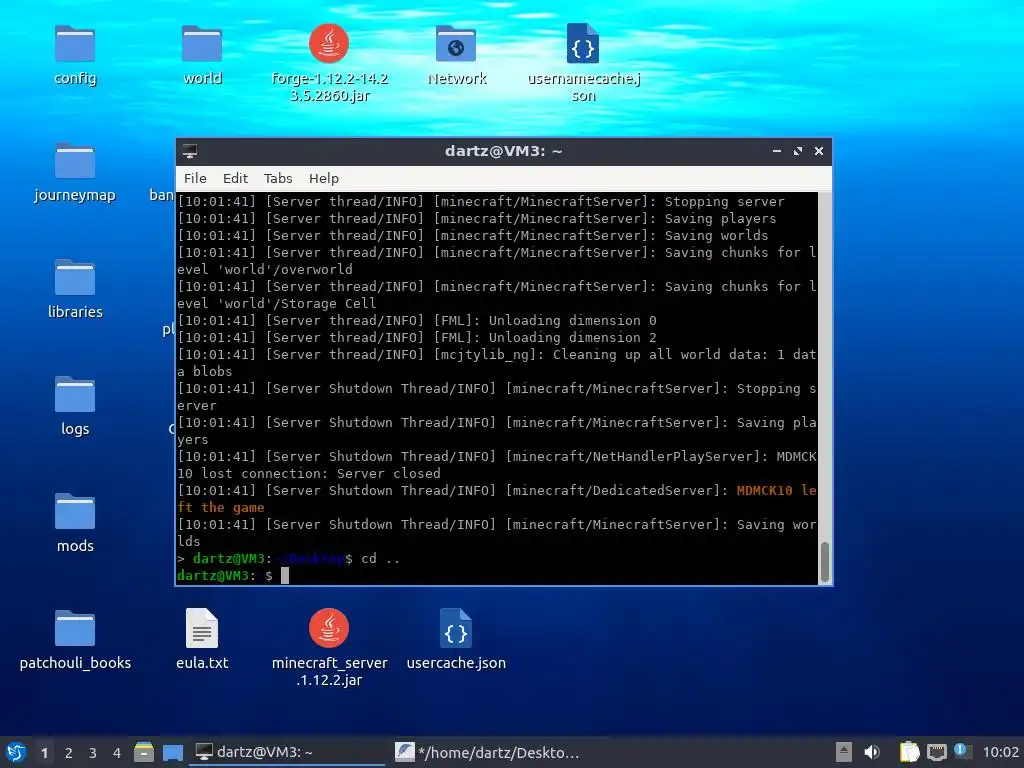Switch to workspace 3
The image size is (1024, 768).
93,753
